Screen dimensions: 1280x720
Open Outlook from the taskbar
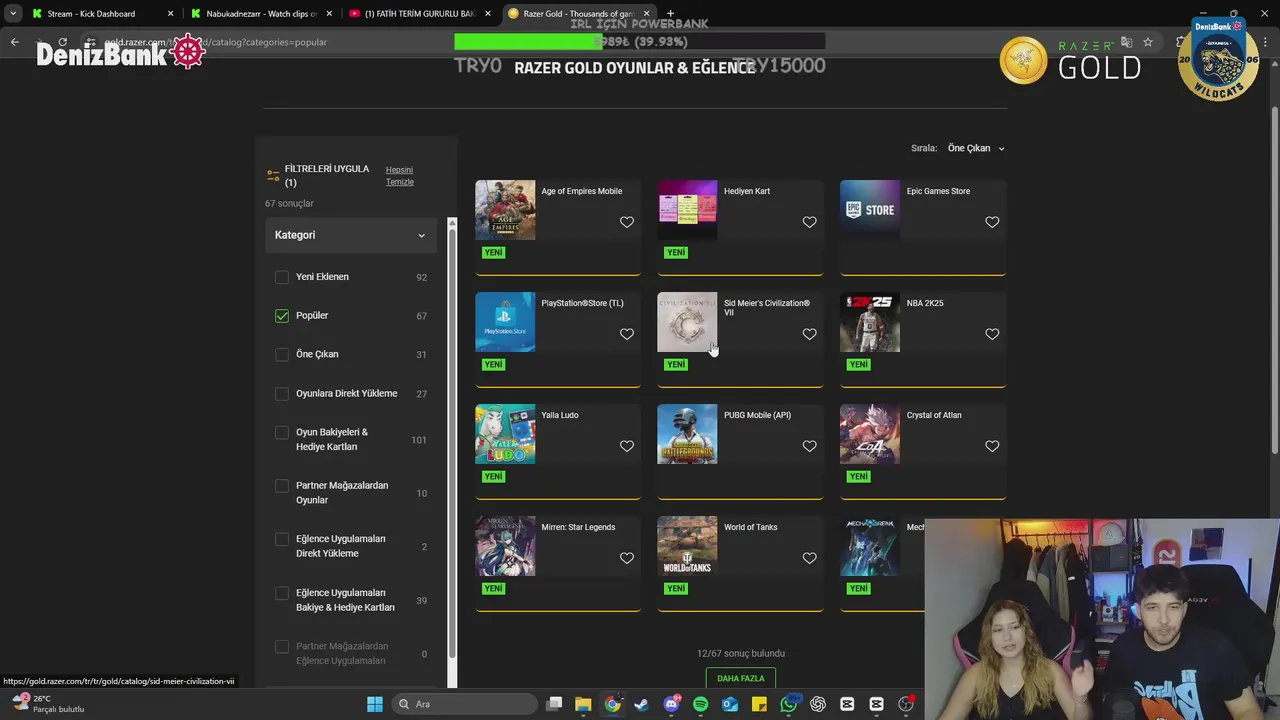pyautogui.click(x=730, y=704)
